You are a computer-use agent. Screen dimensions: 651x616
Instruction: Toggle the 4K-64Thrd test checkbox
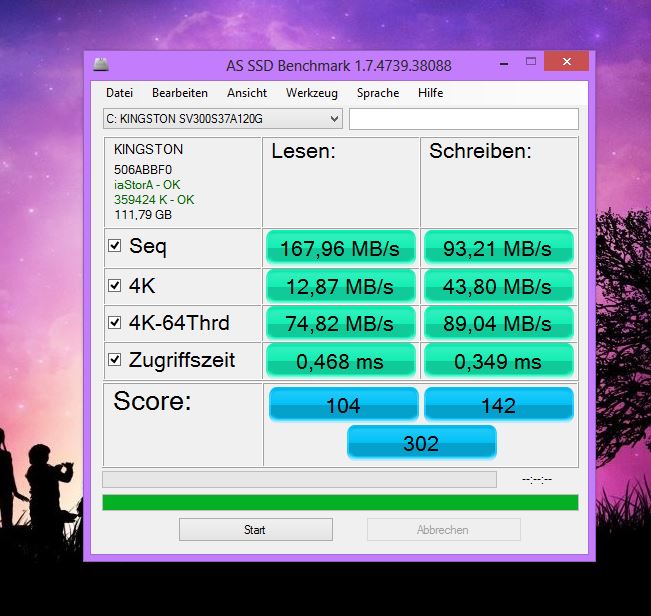pos(115,323)
